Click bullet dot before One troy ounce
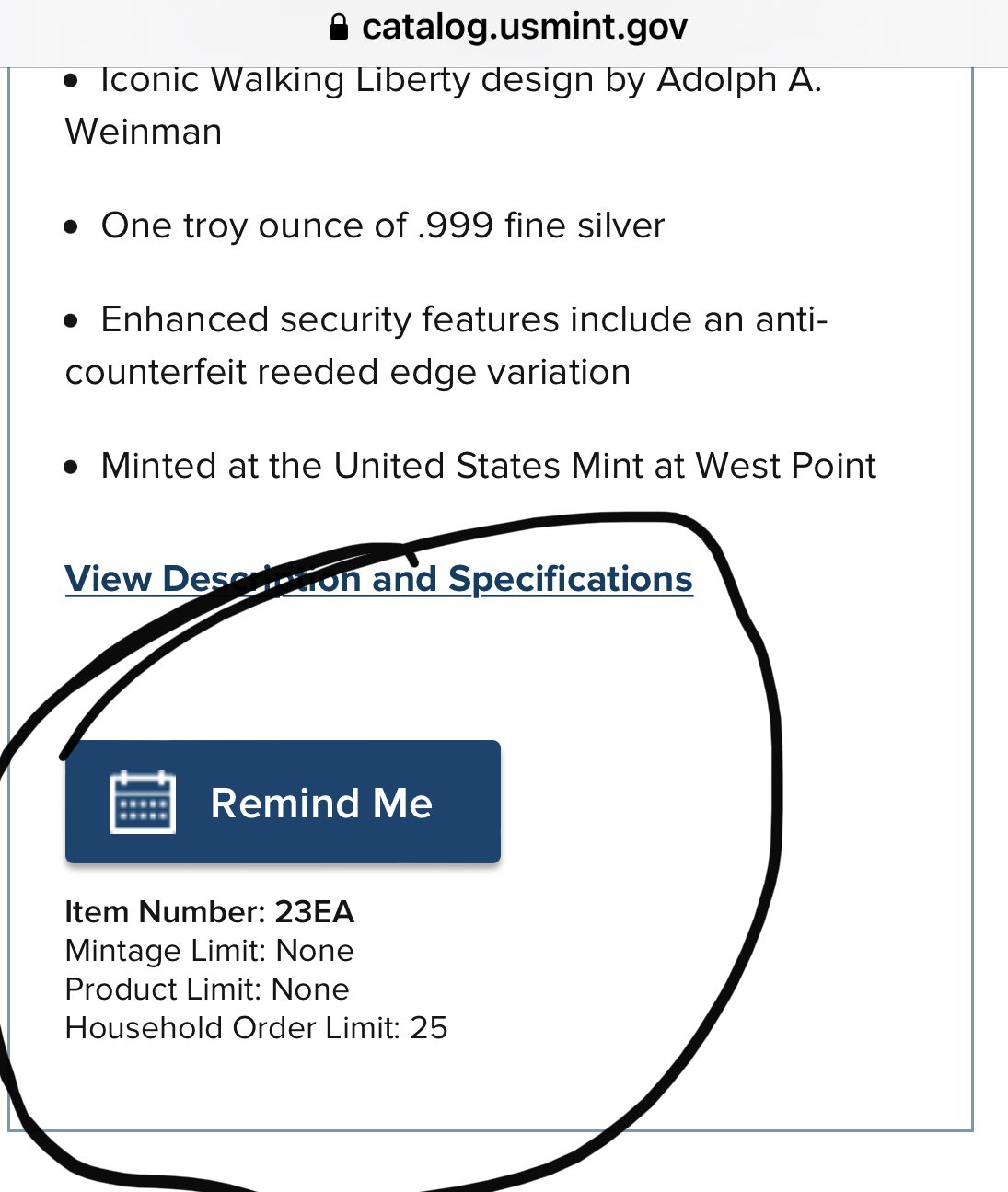The image size is (1008, 1192). click(72, 227)
